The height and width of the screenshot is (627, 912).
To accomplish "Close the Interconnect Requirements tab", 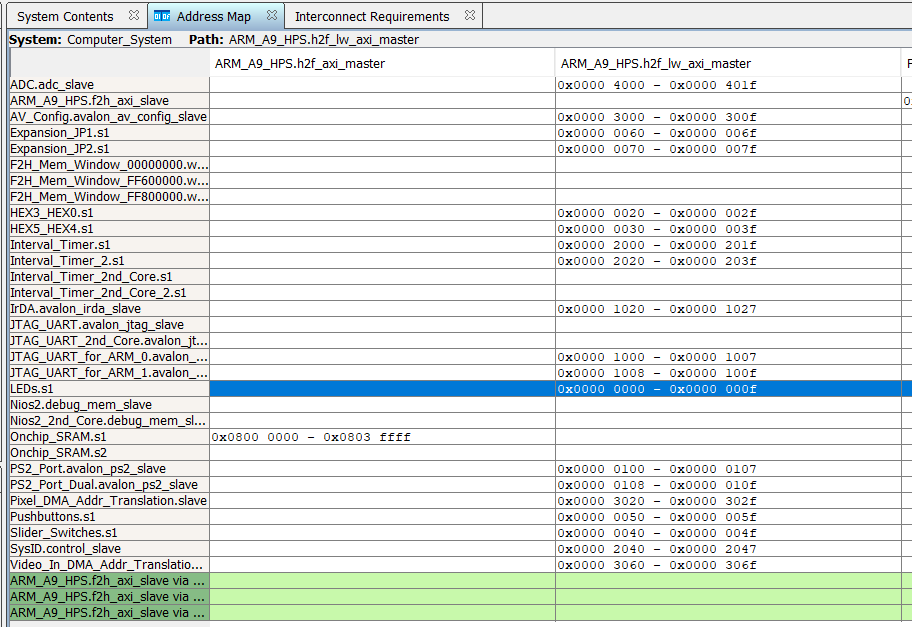I will point(468,16).
